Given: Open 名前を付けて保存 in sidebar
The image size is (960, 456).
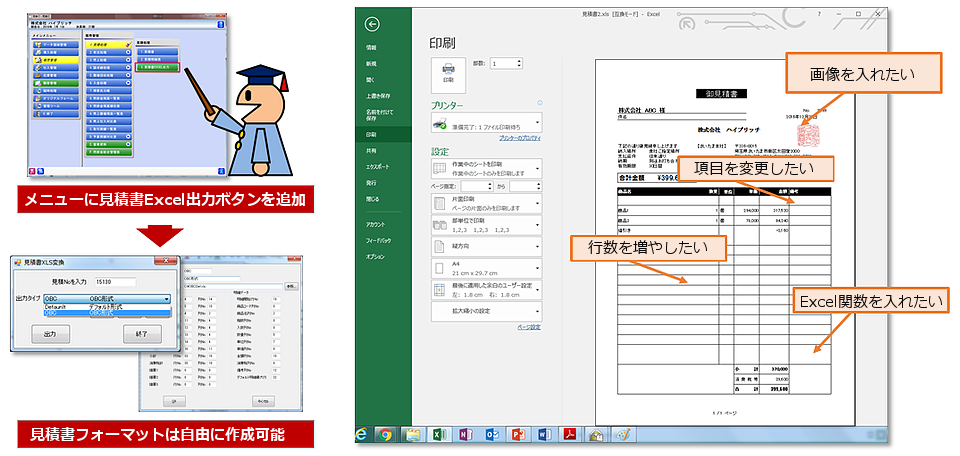Looking at the screenshot, I should pos(380,115).
